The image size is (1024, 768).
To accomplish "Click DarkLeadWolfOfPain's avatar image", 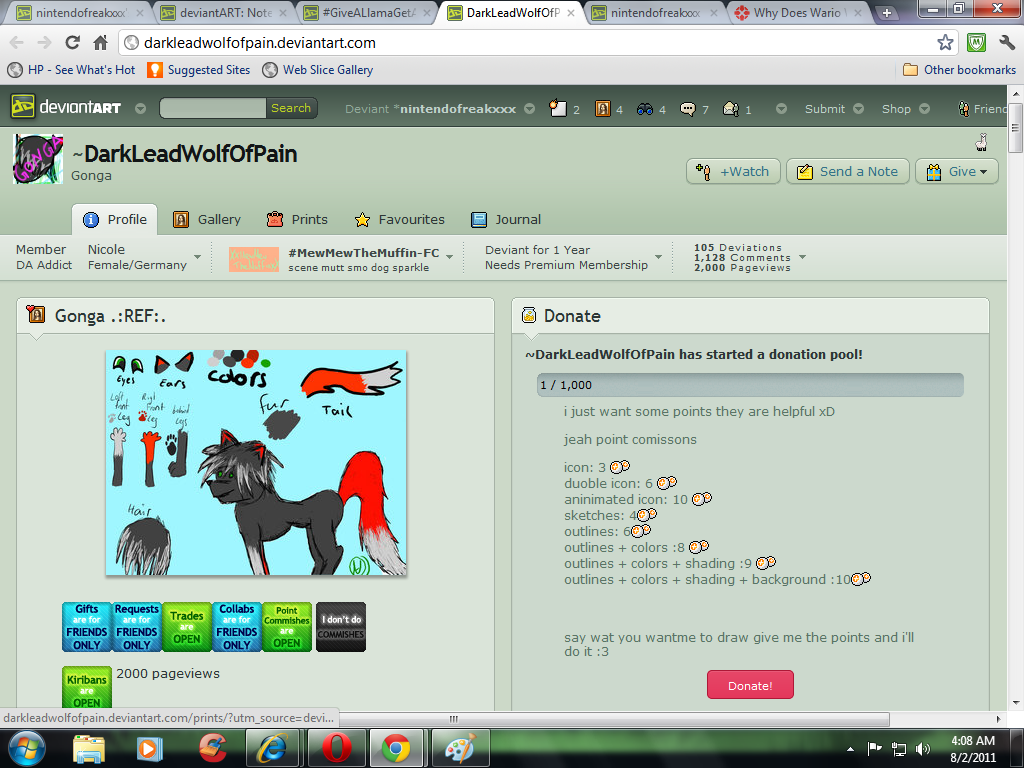I will point(38,159).
